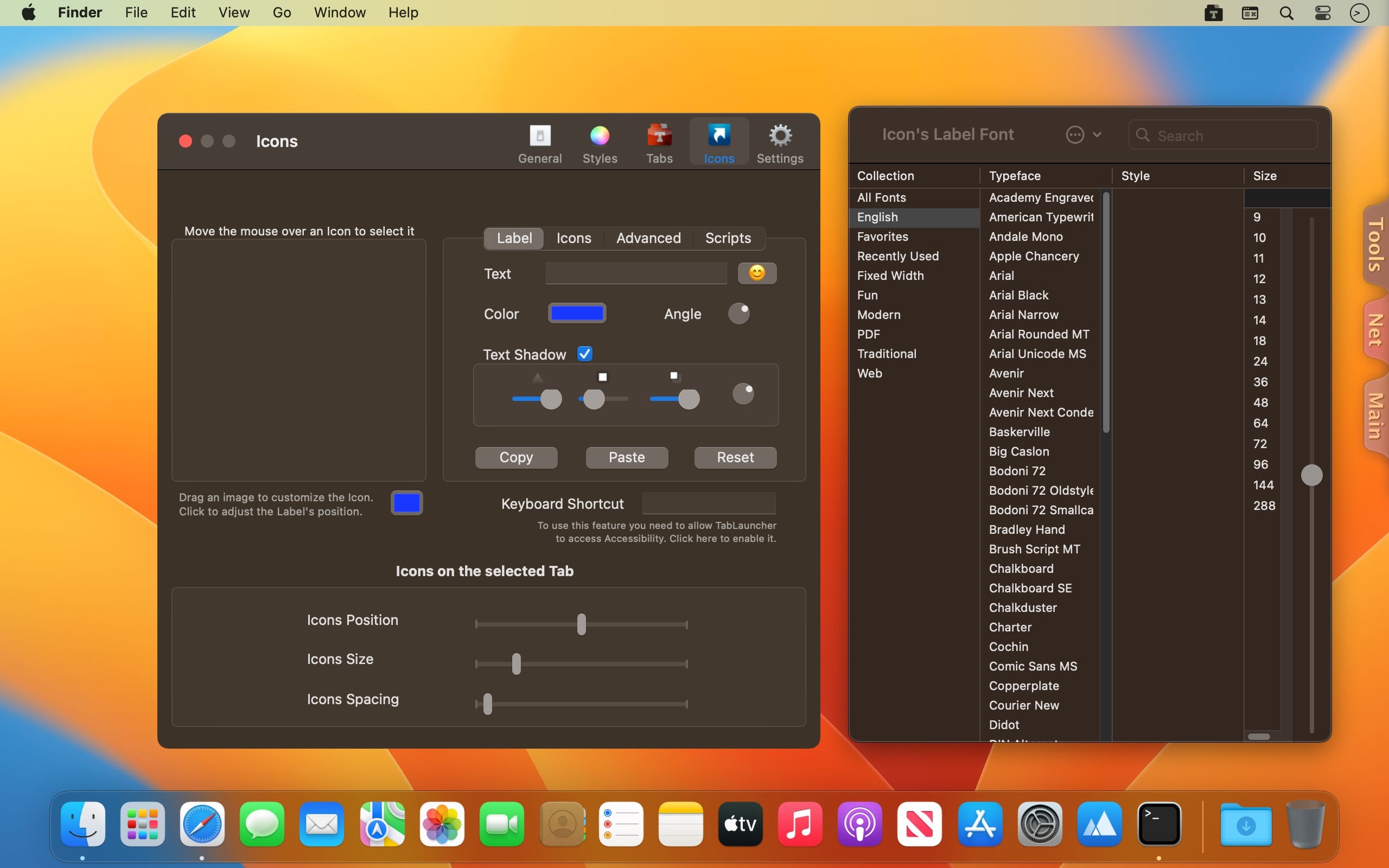This screenshot has width=1389, height=868.
Task: Click the Icons Position slider
Action: [x=582, y=624]
